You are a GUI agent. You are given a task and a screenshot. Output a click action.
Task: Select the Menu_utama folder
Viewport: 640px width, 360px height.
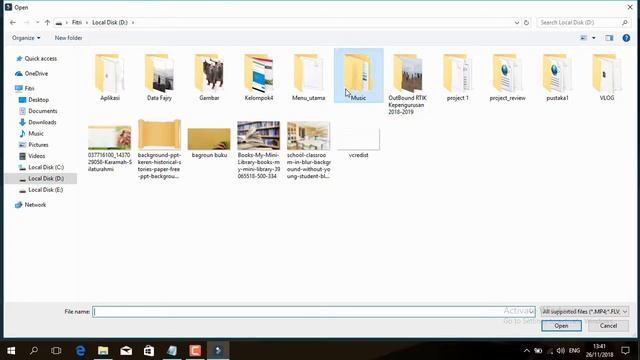click(x=309, y=78)
